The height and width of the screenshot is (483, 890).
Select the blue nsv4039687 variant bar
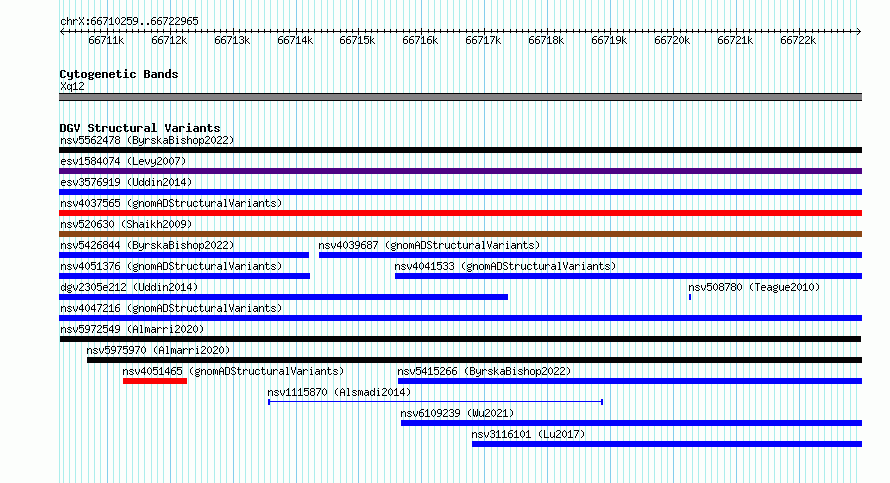point(590,255)
